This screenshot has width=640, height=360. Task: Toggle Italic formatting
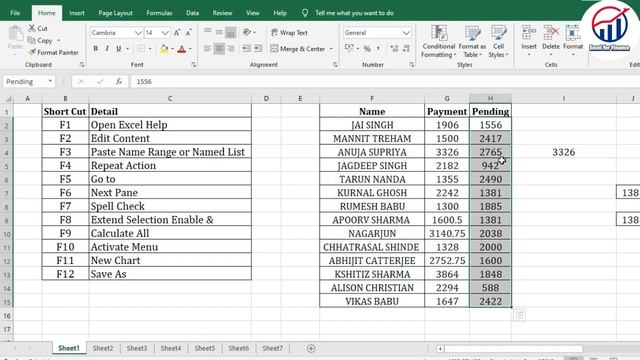click(x=107, y=49)
